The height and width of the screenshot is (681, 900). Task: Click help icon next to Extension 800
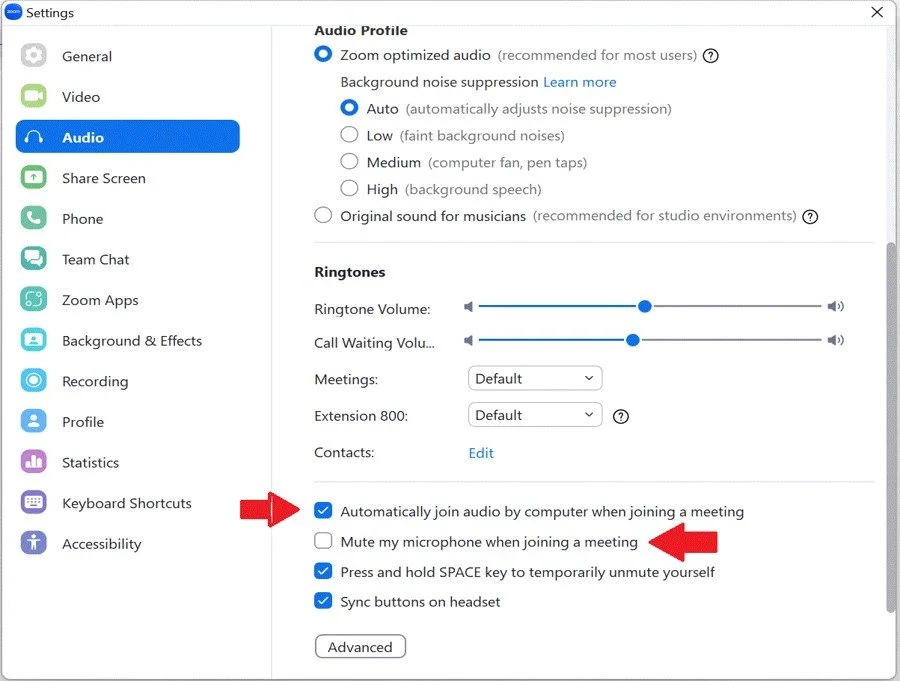(x=620, y=416)
